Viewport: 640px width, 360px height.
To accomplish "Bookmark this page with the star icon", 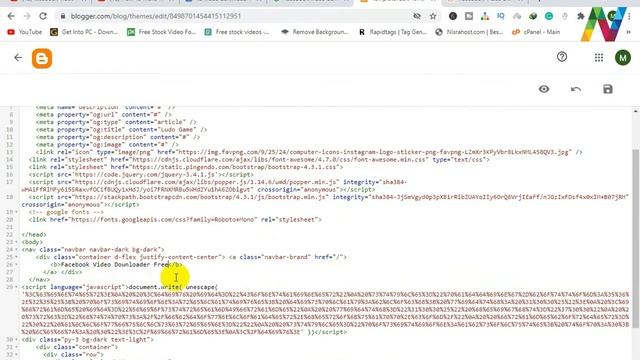I will pos(433,16).
